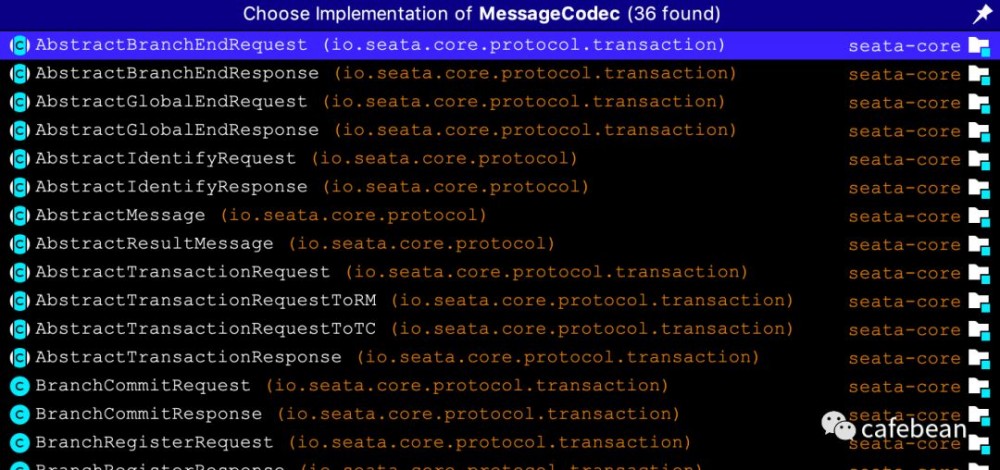Click the module icon in the AbstractIdentifyRequest row
The width and height of the screenshot is (1000, 470).
[978, 159]
